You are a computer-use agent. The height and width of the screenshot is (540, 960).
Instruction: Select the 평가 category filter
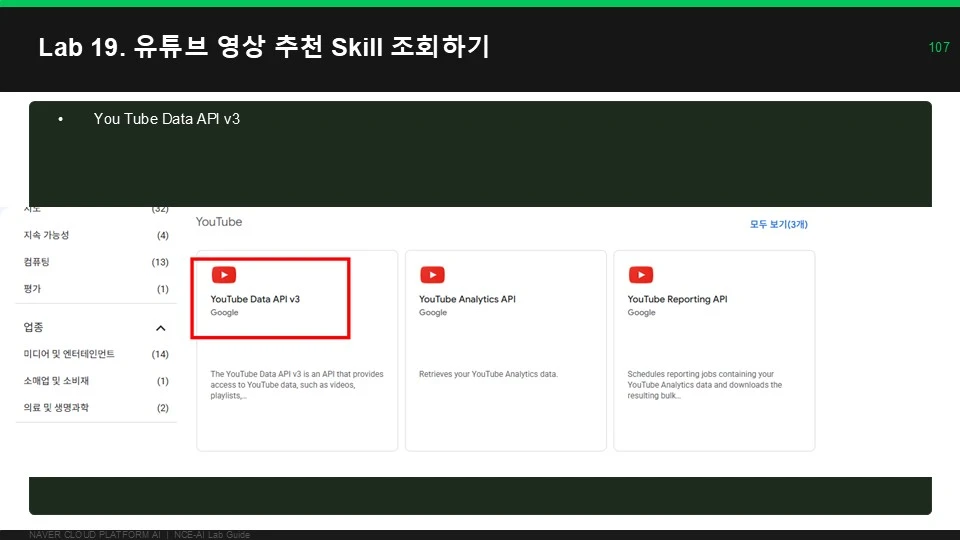(x=32, y=289)
